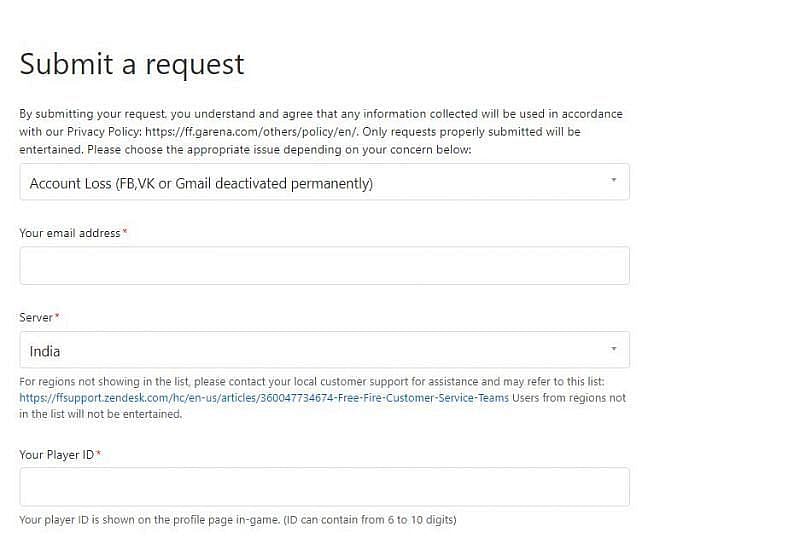Focus the email address input field
The width and height of the screenshot is (800, 544).
click(x=324, y=266)
